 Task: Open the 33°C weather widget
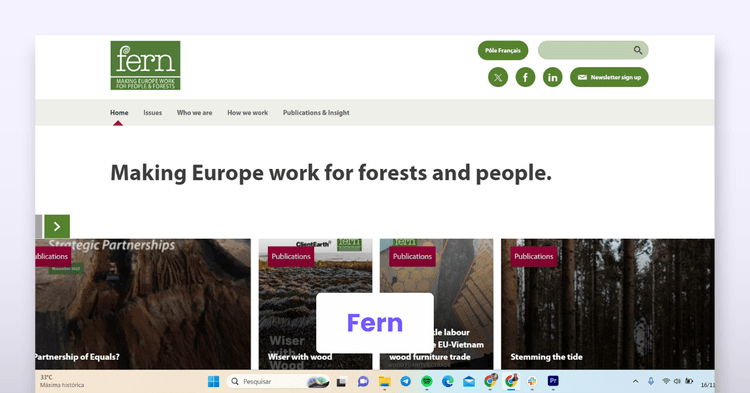(62, 381)
